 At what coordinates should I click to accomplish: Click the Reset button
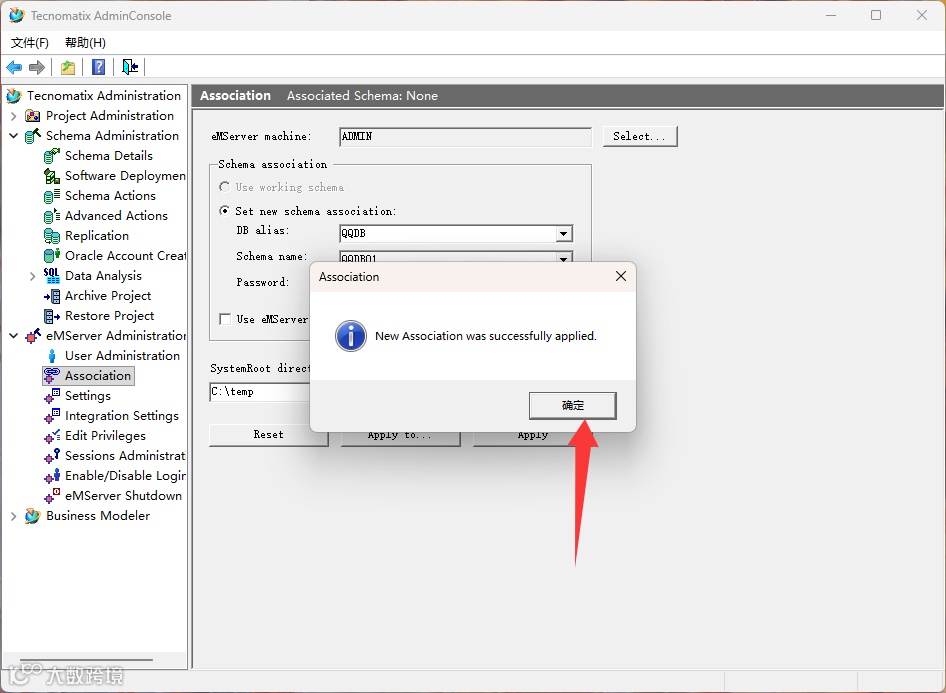[x=268, y=435]
